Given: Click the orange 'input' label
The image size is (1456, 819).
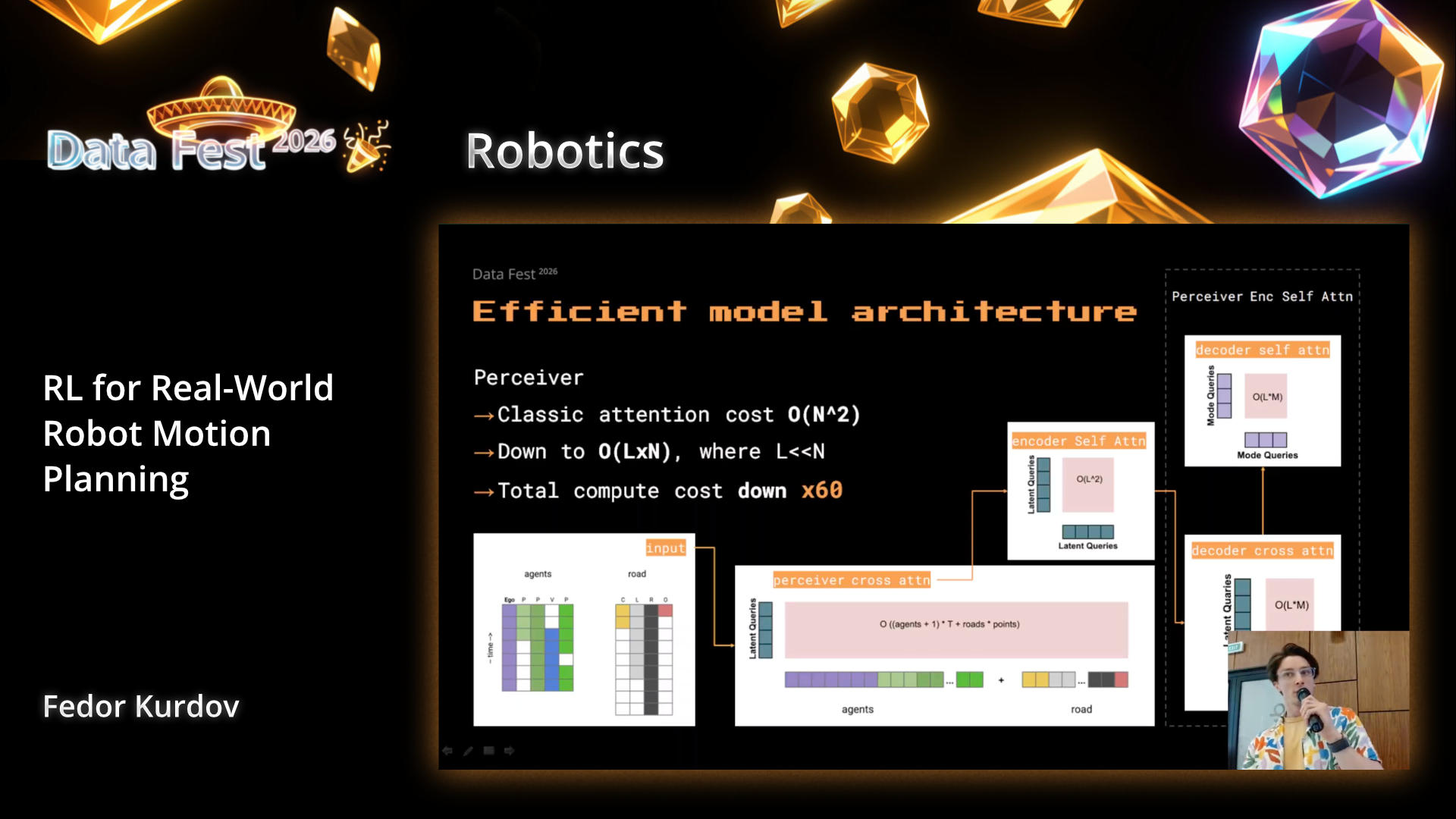Looking at the screenshot, I should (666, 548).
